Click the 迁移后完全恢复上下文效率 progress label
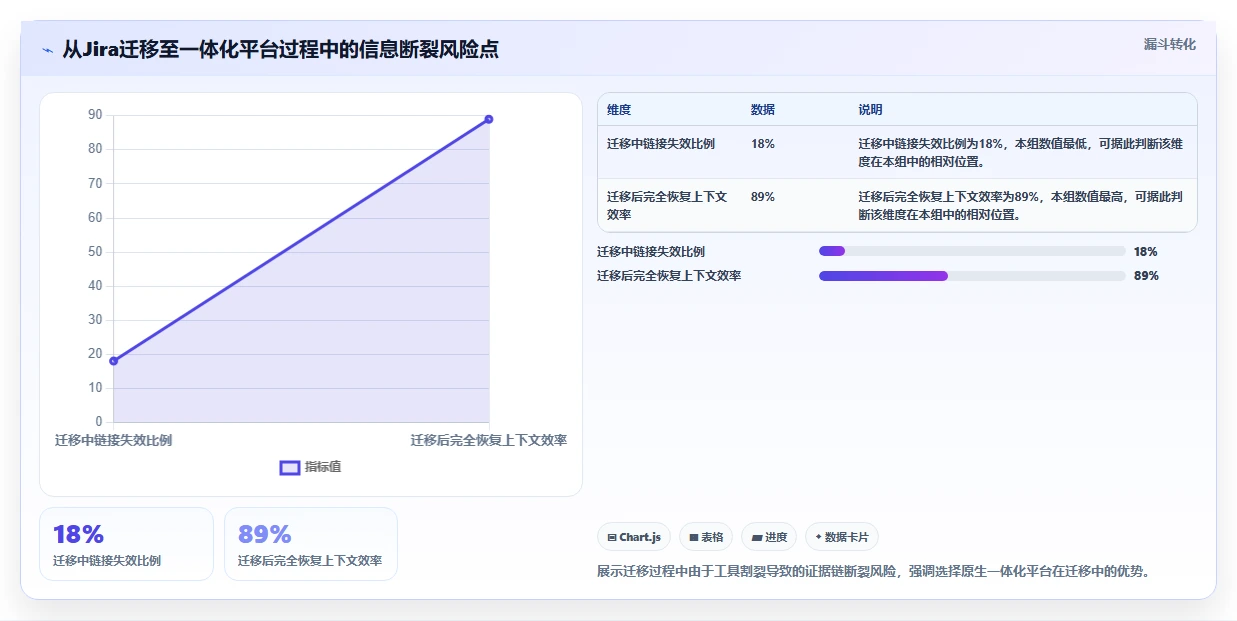 669,276
